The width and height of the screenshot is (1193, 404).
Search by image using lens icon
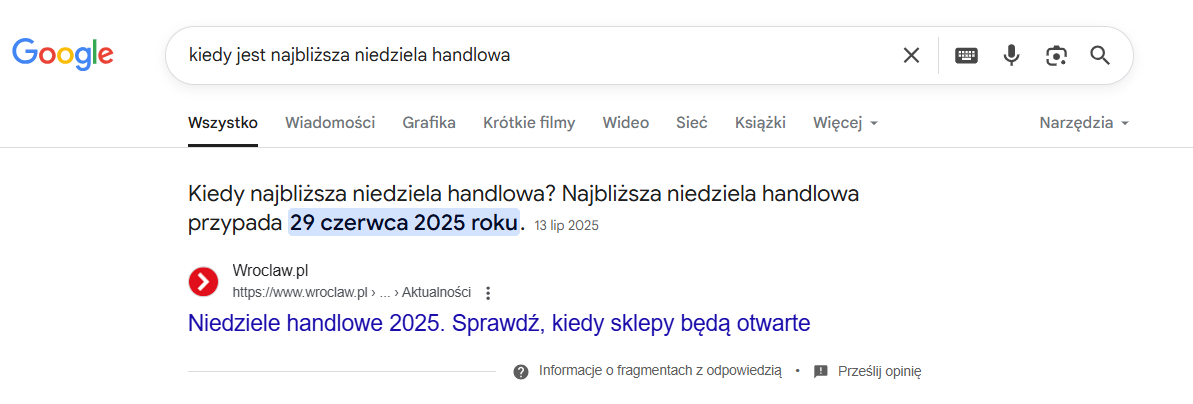point(1056,55)
